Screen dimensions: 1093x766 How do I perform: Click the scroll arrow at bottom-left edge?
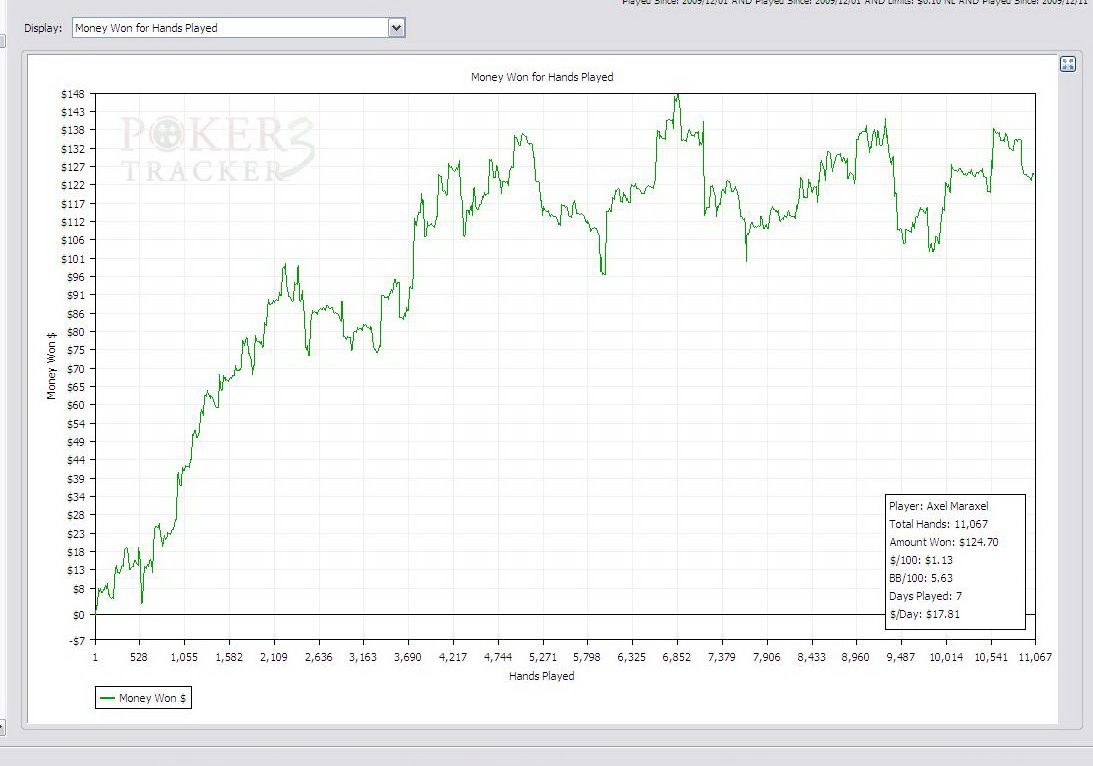click(x=2, y=727)
